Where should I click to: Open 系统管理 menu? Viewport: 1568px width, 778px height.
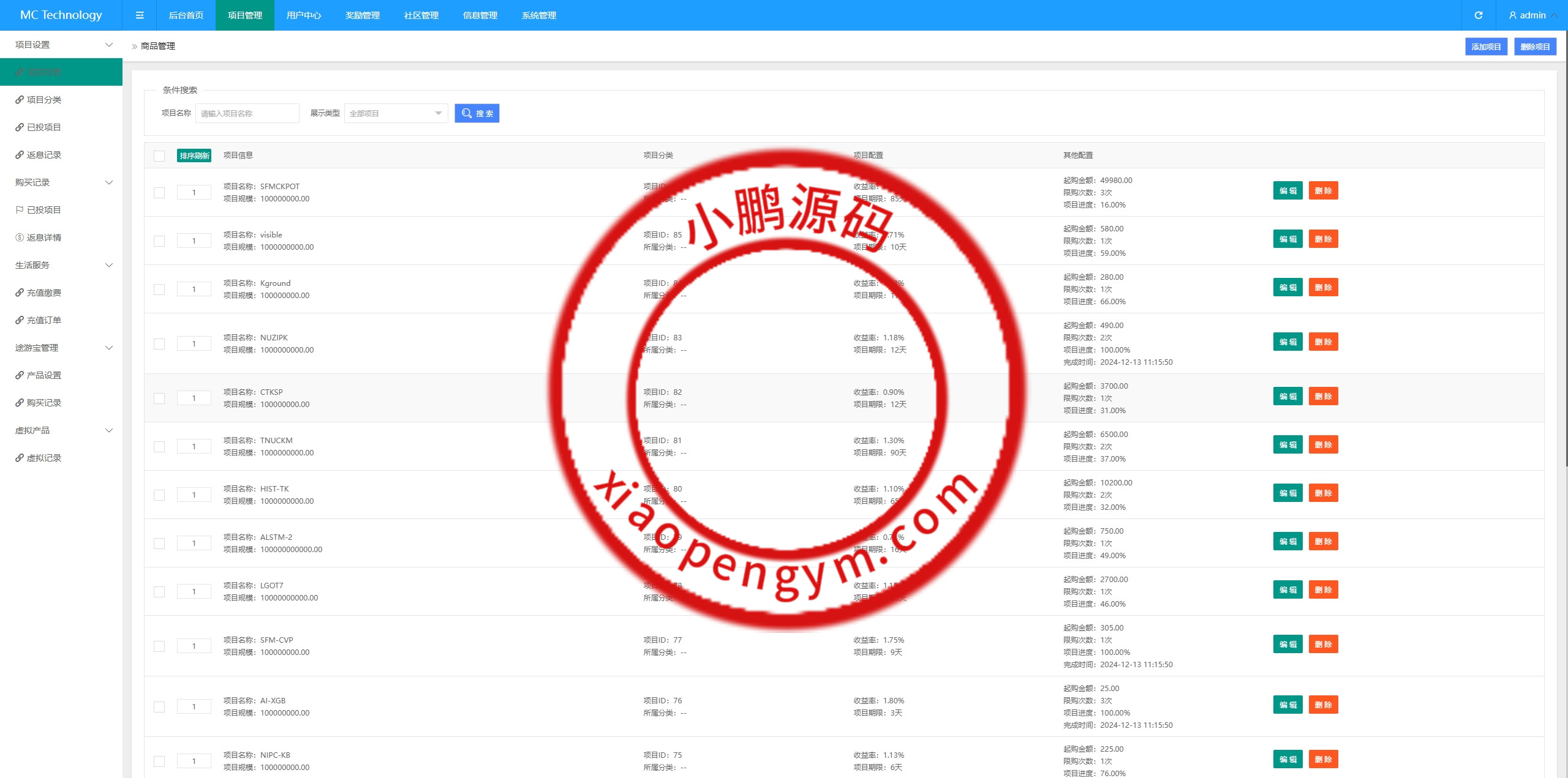coord(539,15)
